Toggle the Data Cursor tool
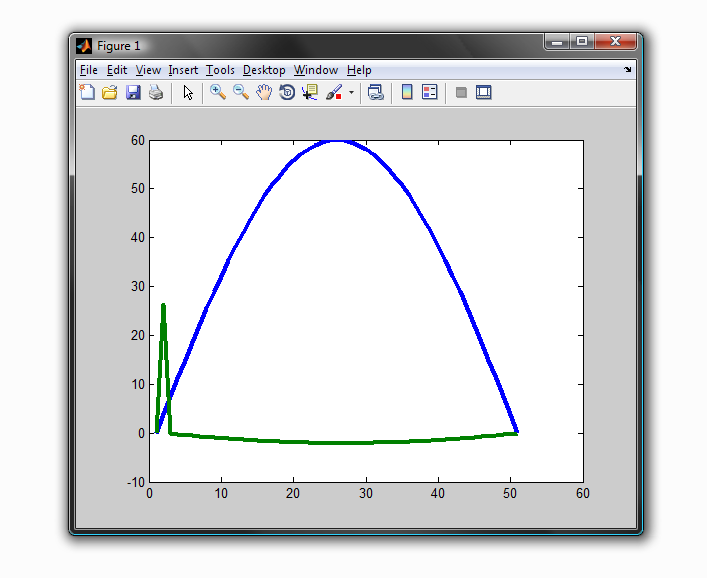This screenshot has height=578, width=707. 310,93
